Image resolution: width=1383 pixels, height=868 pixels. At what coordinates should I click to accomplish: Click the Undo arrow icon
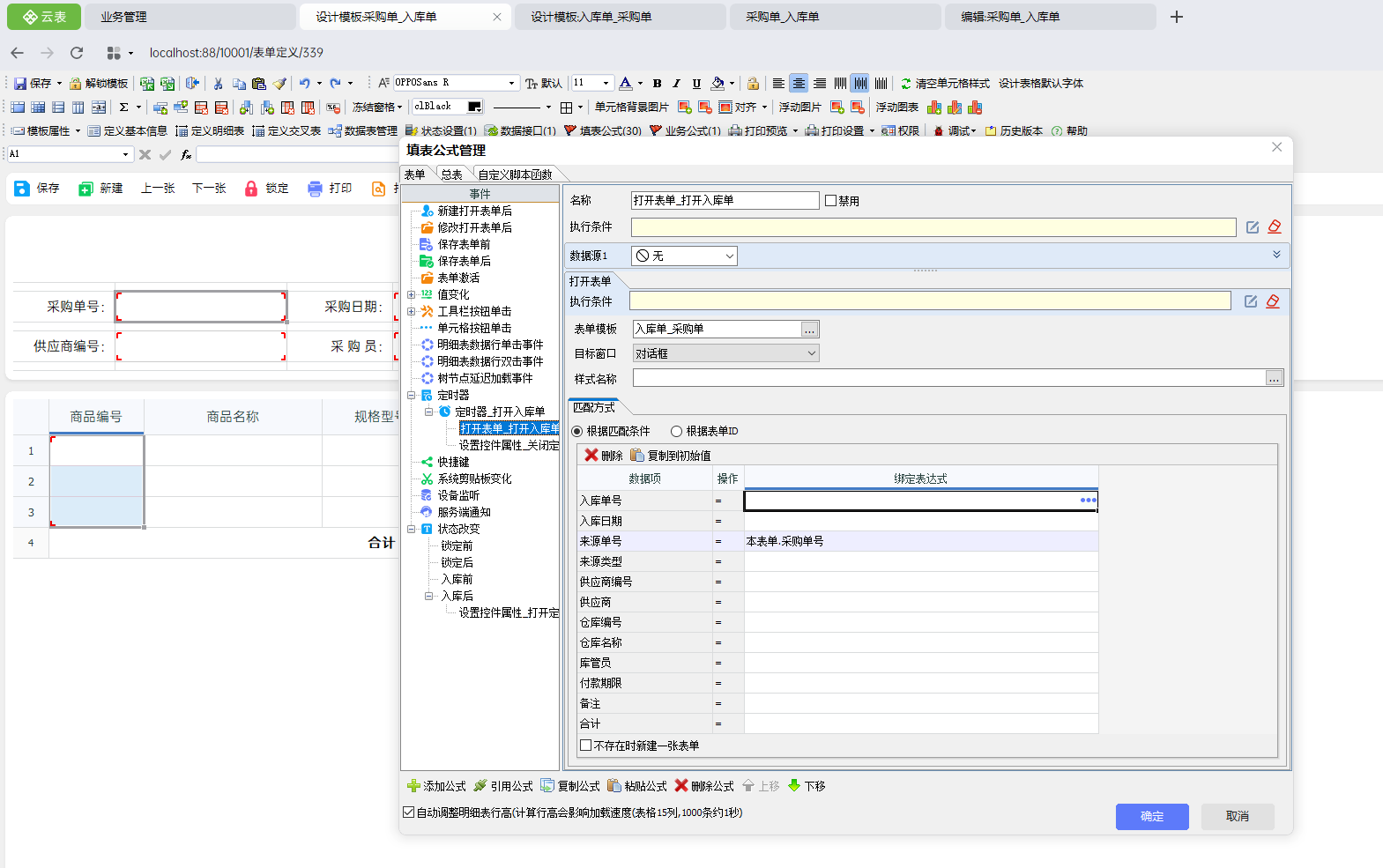(x=304, y=84)
